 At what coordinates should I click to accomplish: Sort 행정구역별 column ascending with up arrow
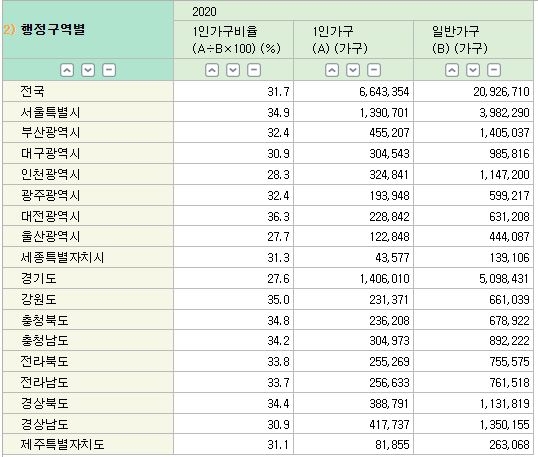click(67, 70)
